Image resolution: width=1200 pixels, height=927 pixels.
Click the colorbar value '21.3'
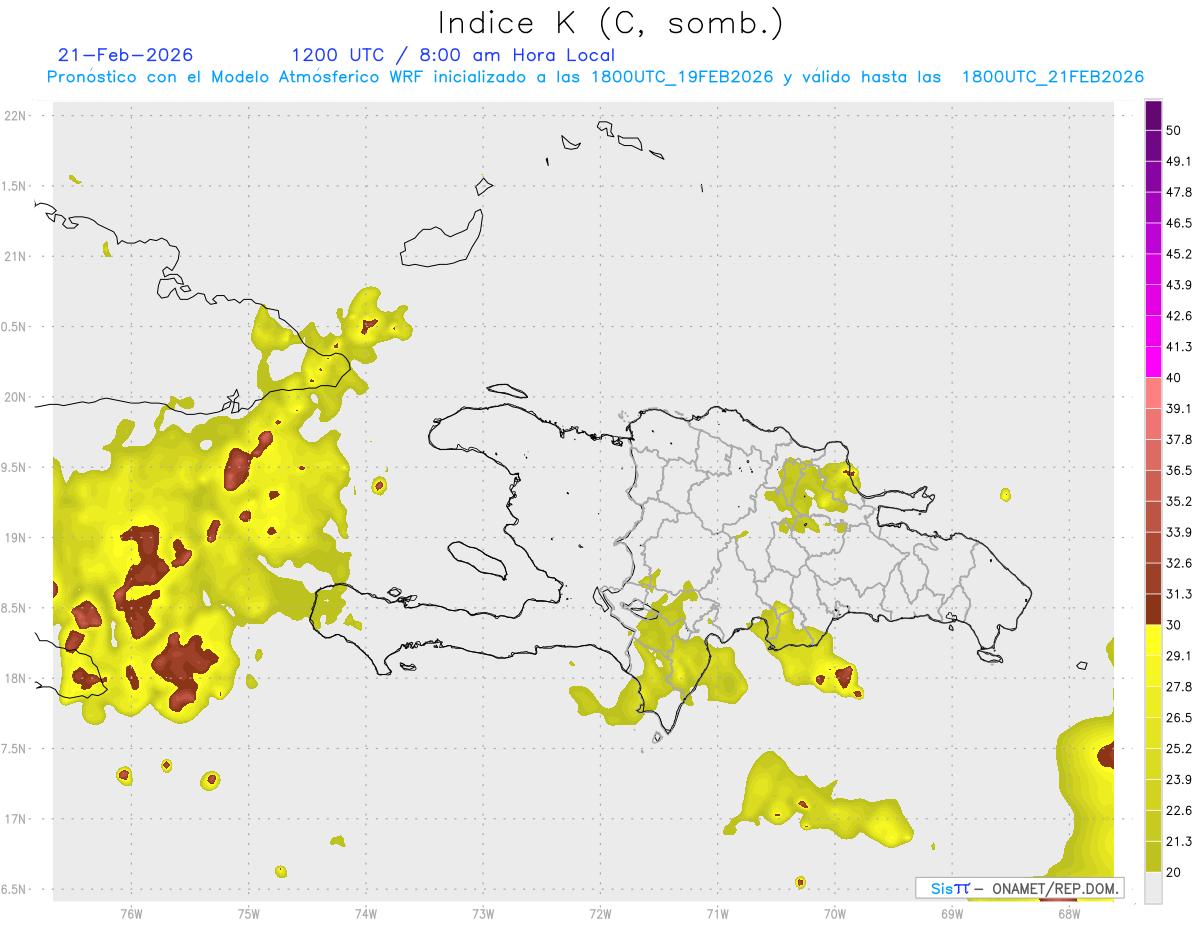pos(1179,841)
